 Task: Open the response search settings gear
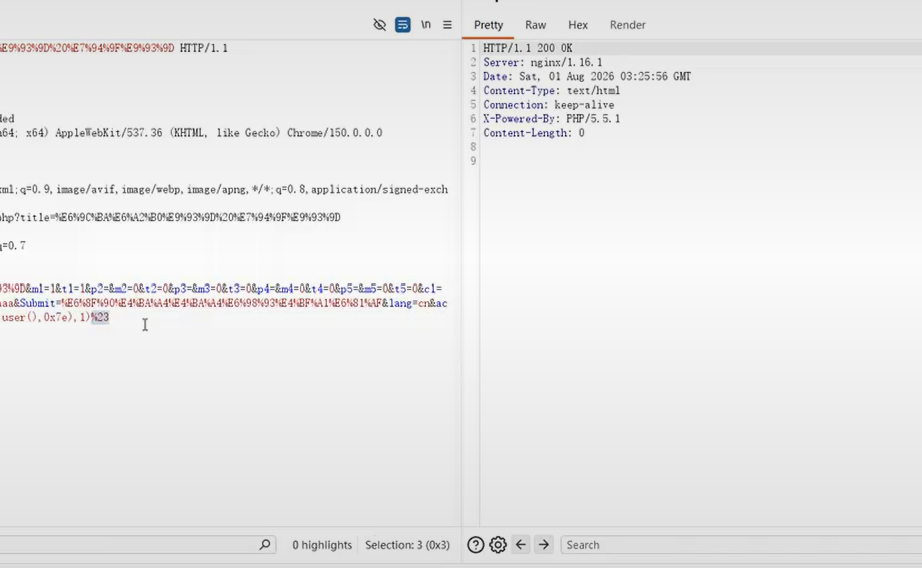498,545
